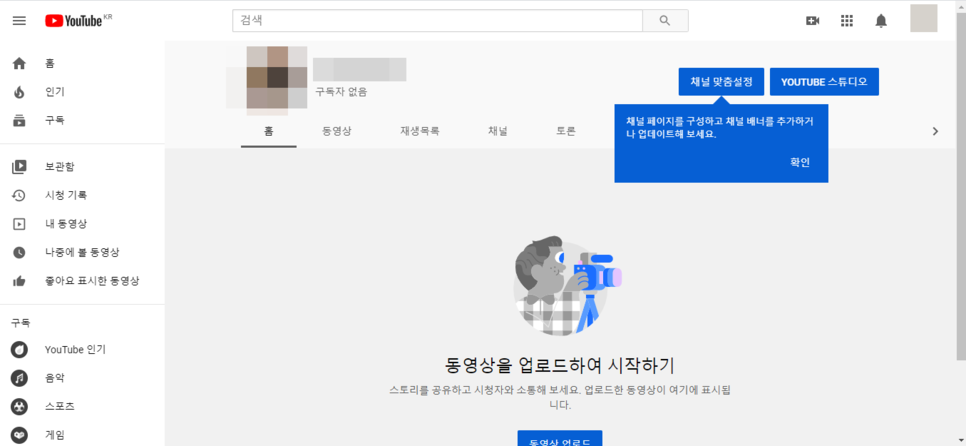This screenshot has width=966, height=446.
Task: Open 게임 subscription label
Action: tap(55, 435)
